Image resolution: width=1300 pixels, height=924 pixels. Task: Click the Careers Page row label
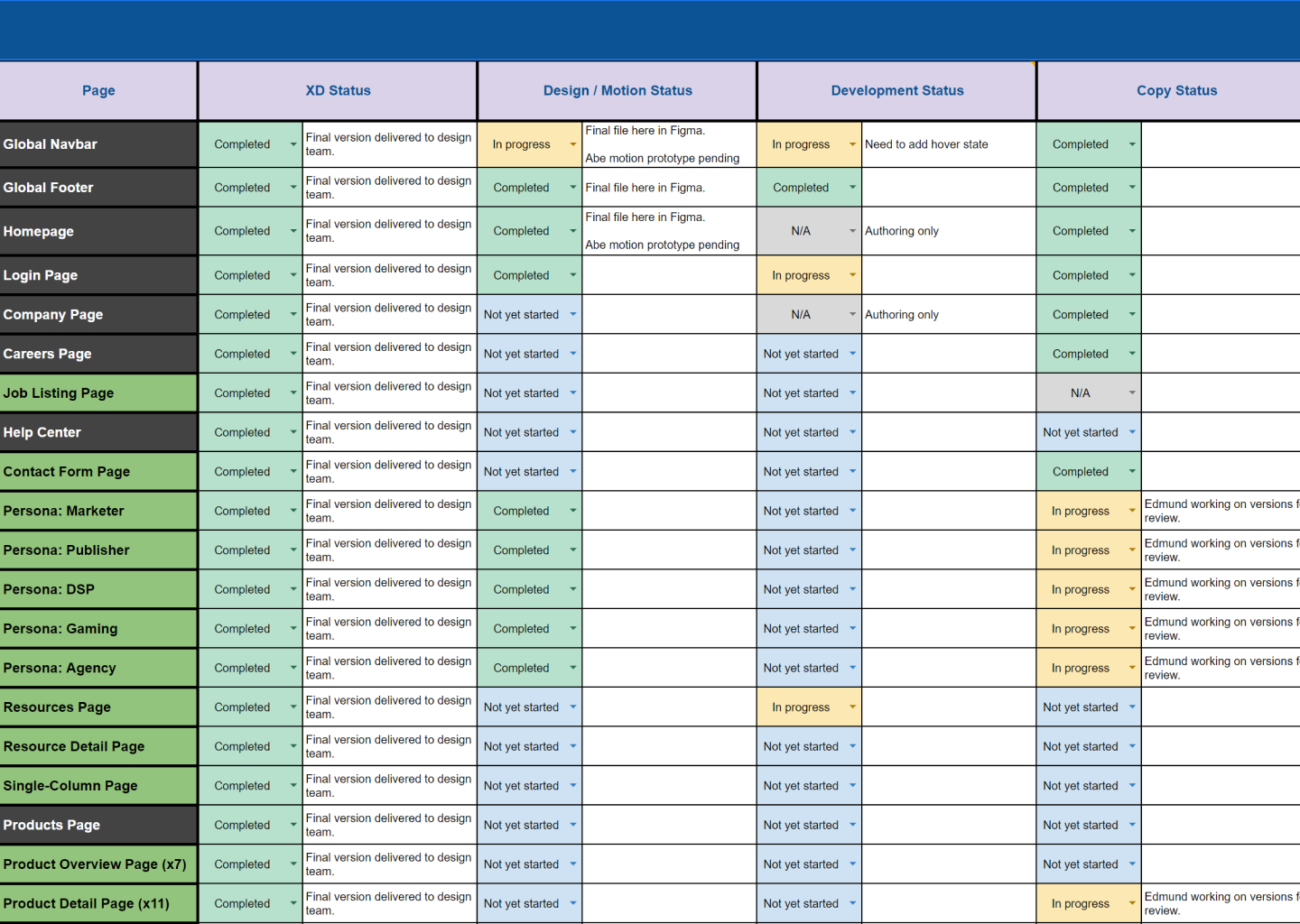98,354
